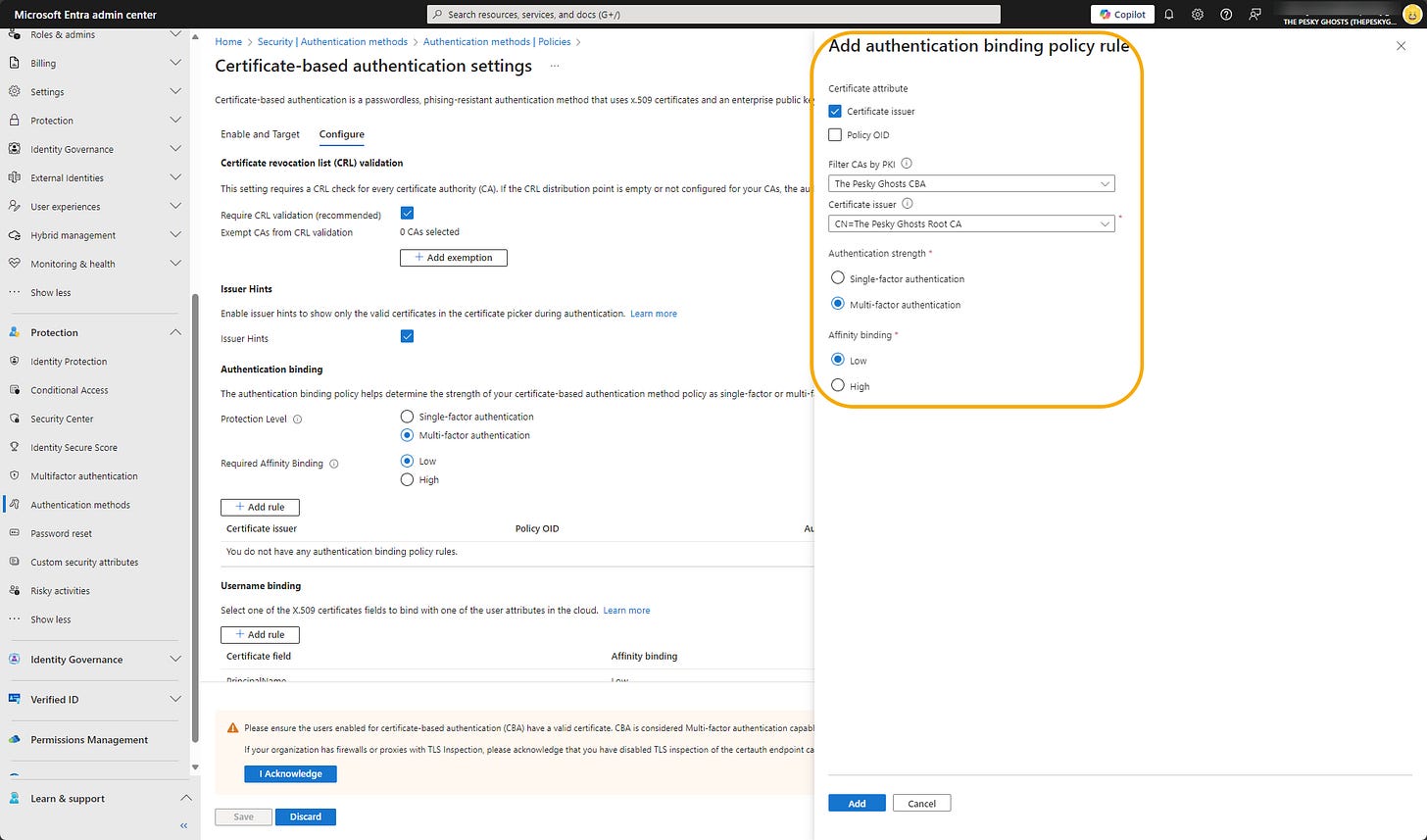Viewport: 1427px width, 840px height.
Task: Click the Identity Protection icon
Action: point(14,361)
